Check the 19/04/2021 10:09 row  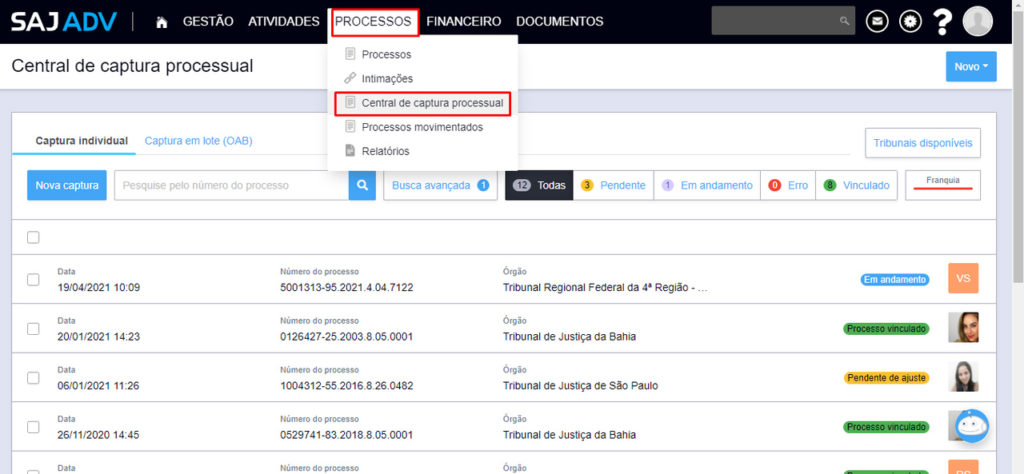point(33,279)
